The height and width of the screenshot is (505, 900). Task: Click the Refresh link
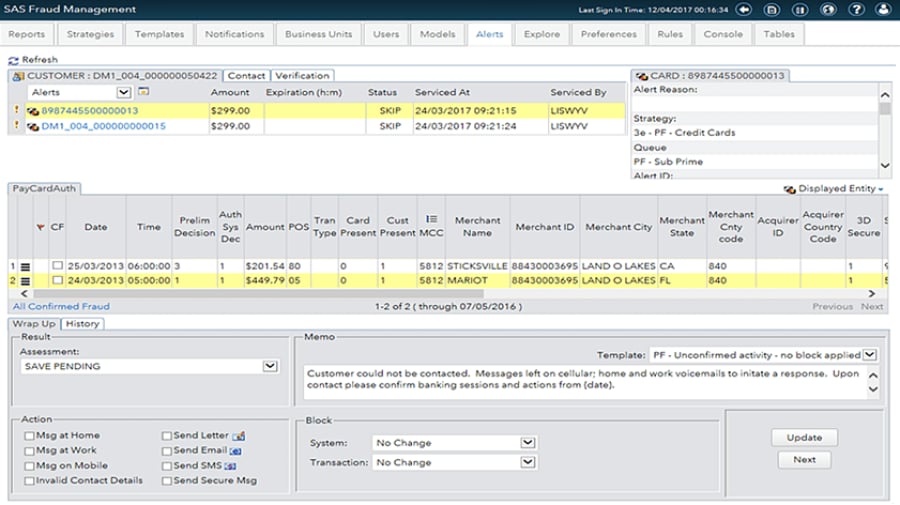pos(40,60)
